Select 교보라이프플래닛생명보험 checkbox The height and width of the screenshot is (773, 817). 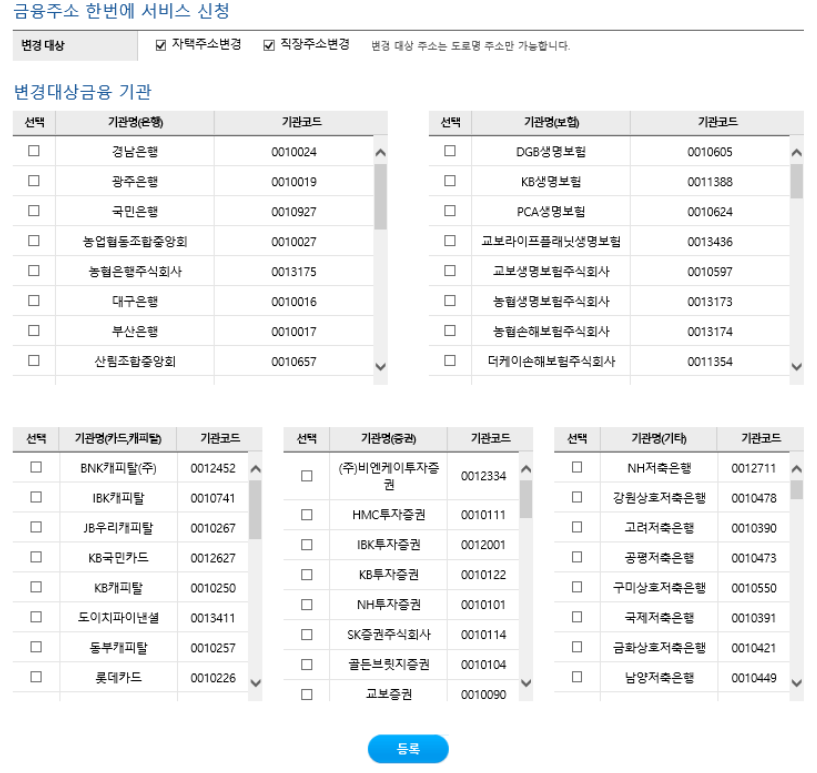click(450, 241)
